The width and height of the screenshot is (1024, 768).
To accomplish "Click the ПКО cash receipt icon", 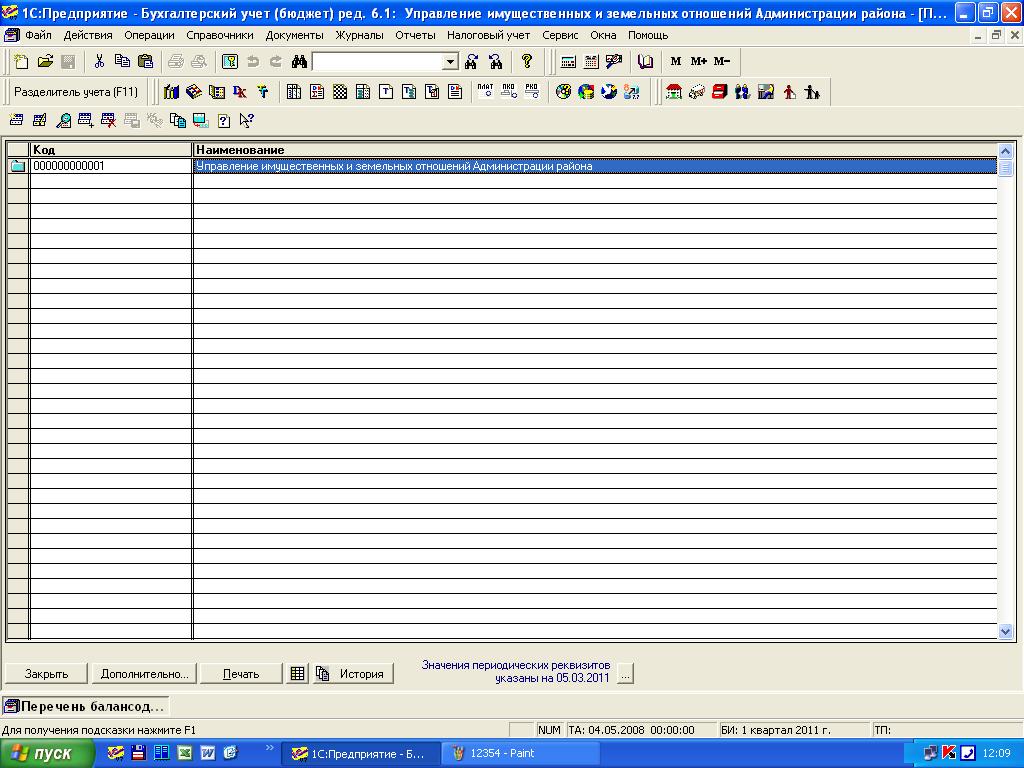I will pos(509,91).
